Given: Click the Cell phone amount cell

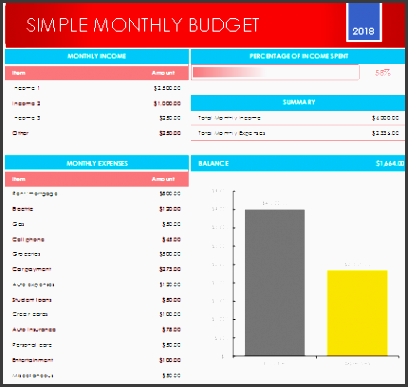Looking at the screenshot, I should [171, 239].
